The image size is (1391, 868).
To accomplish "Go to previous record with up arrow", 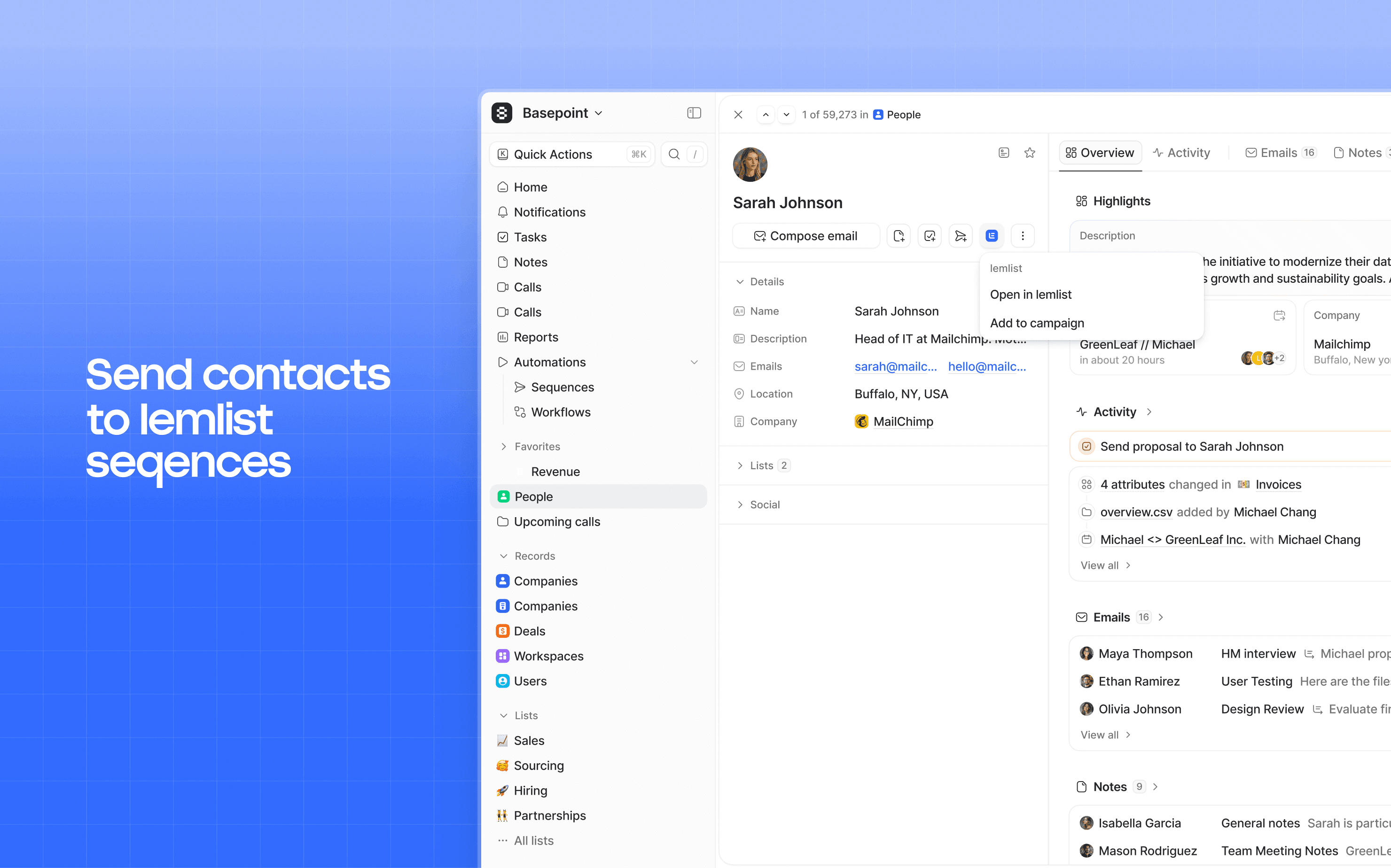I will coord(766,115).
